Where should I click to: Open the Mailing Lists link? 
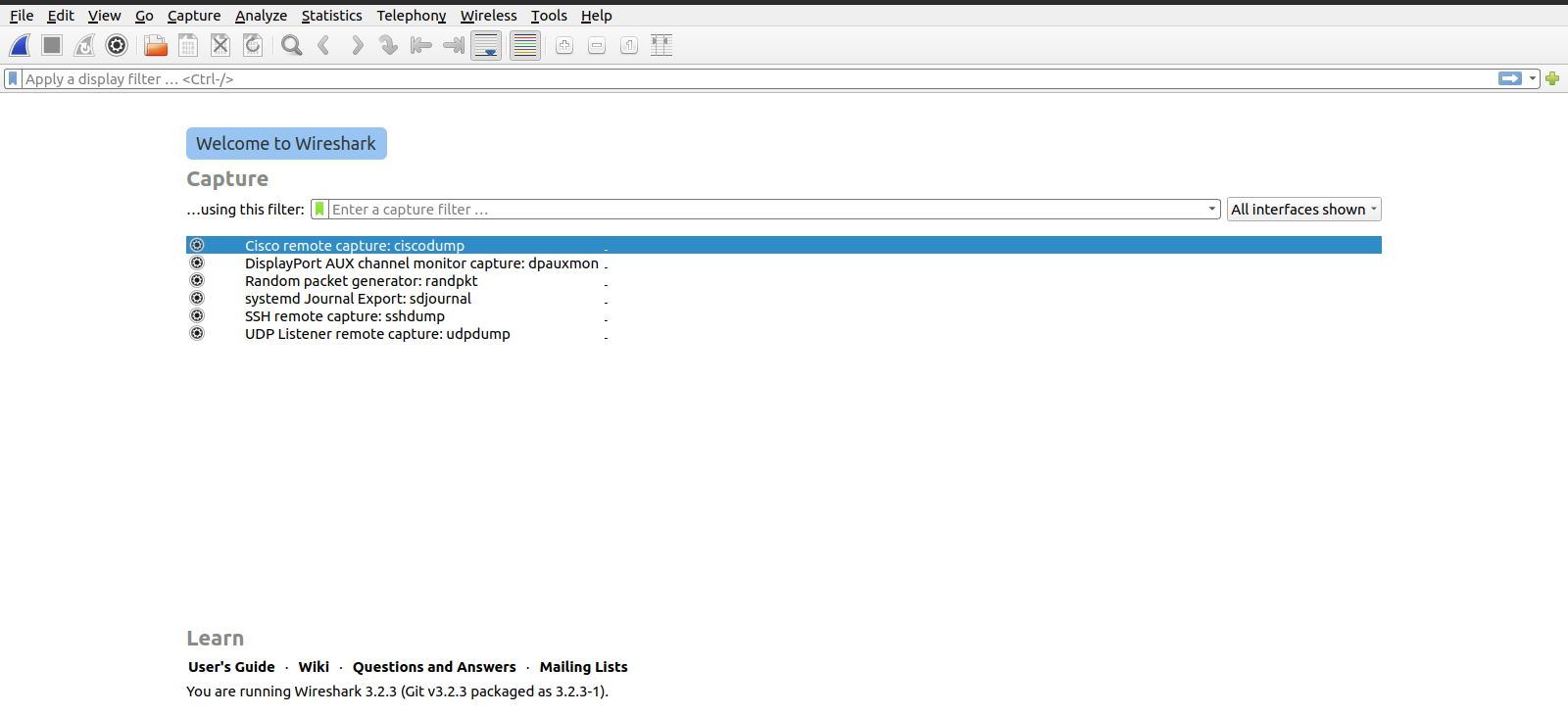(583, 667)
